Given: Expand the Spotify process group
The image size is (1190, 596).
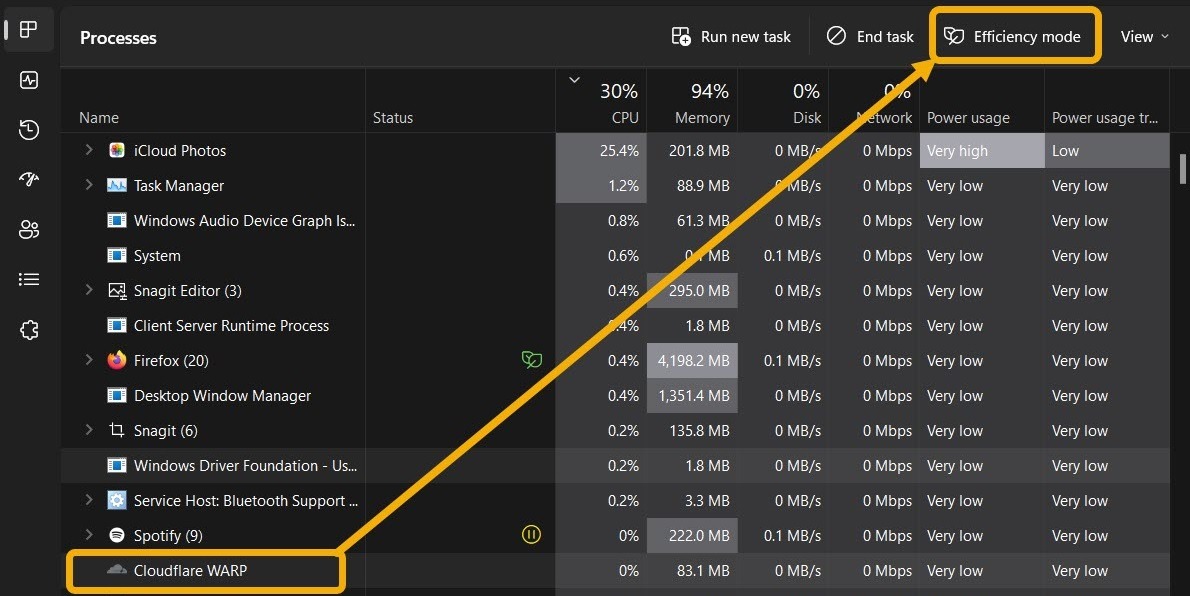Looking at the screenshot, I should [88, 535].
